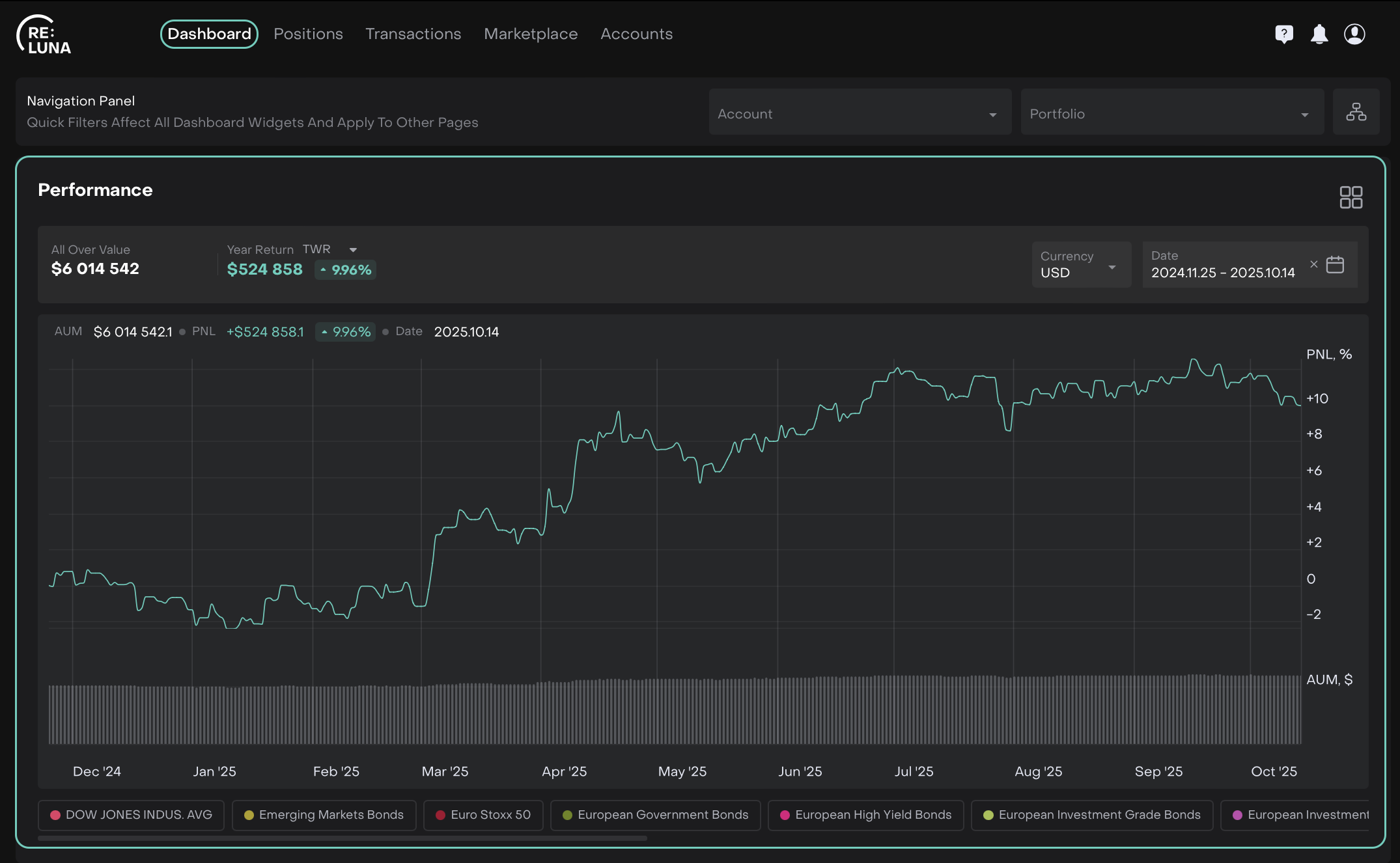Viewport: 1400px width, 863px height.
Task: Toggle Emerging Markets Bonds benchmark
Action: coord(324,815)
